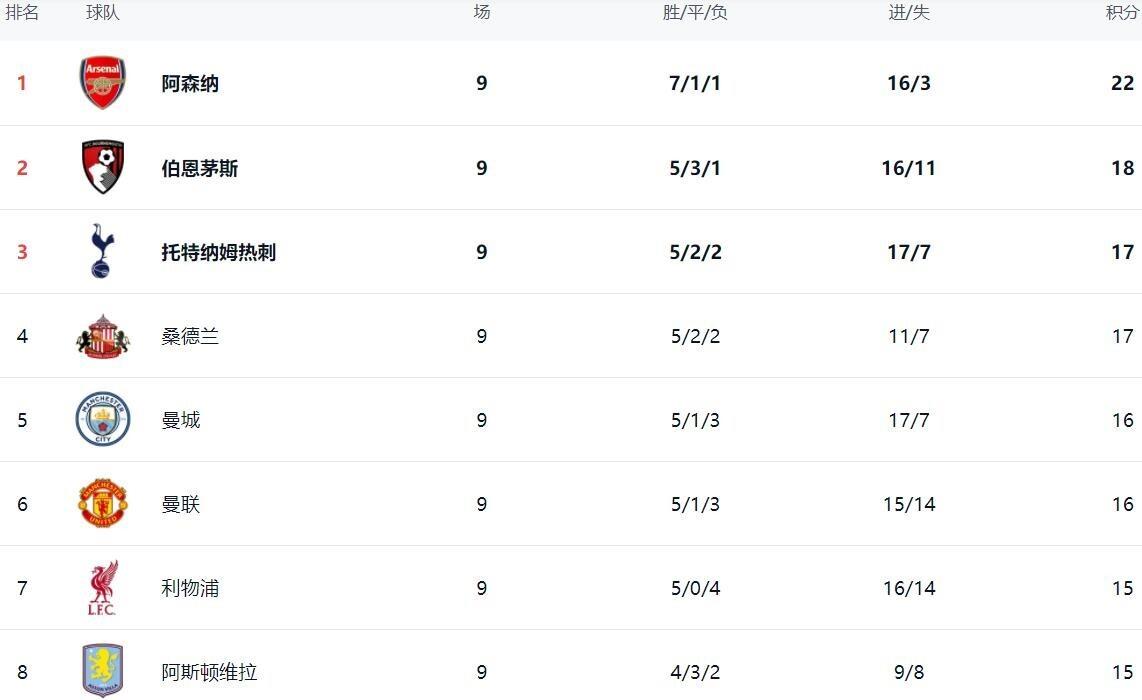Screen dimensions: 1142x700
Task: Click the 进/失 column header
Action: point(909,13)
